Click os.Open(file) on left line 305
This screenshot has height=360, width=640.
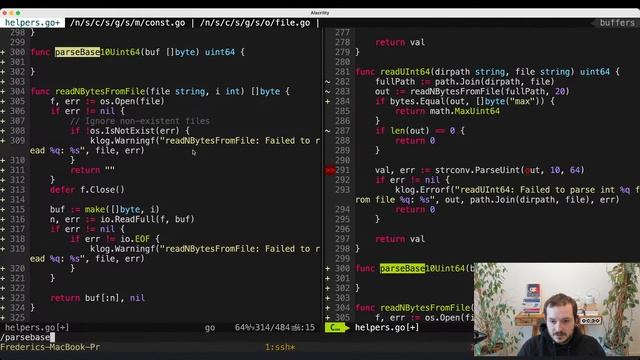pyautogui.click(x=132, y=101)
